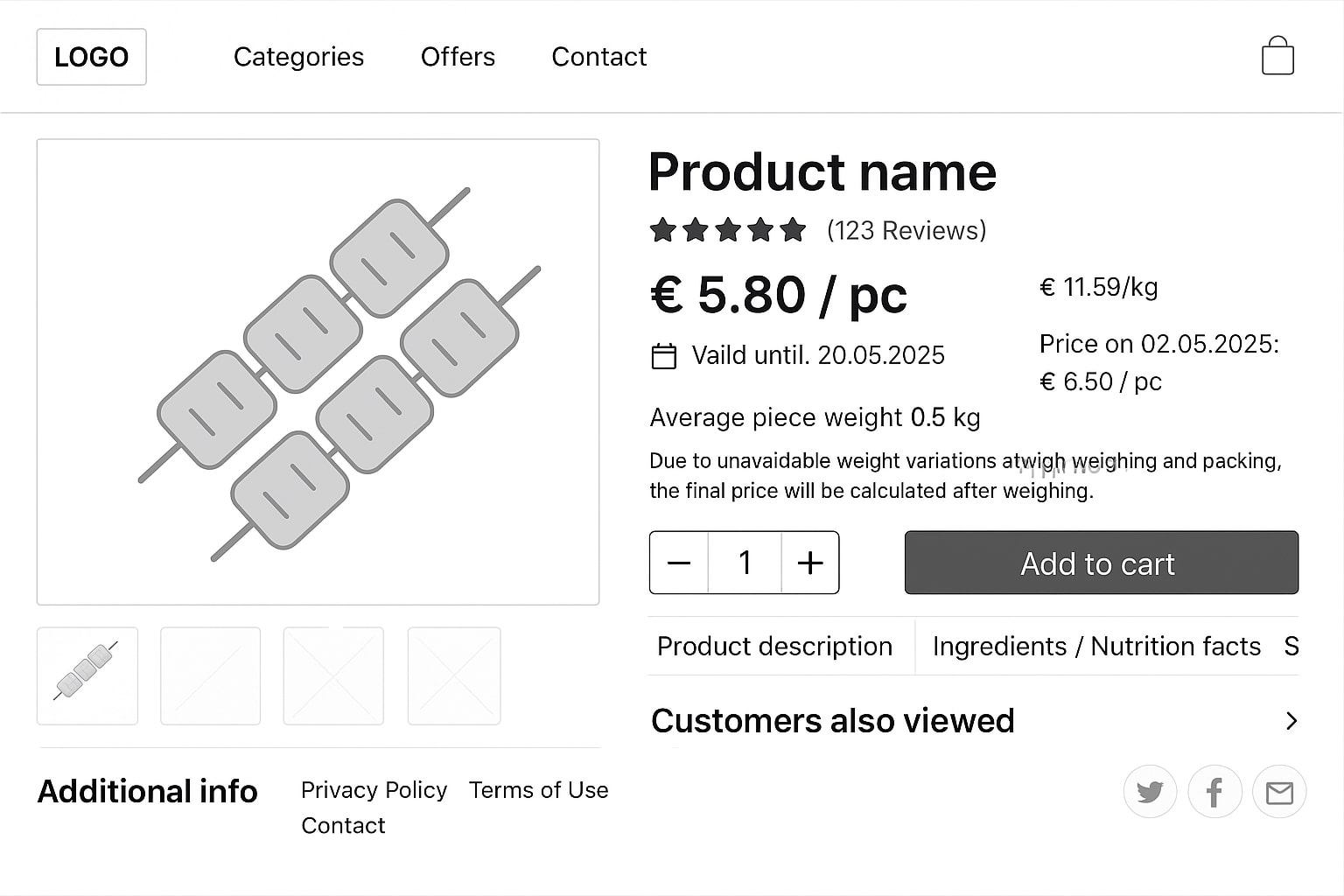This screenshot has height=896, width=1344.
Task: Increase quantity with plus button
Action: pyautogui.click(x=810, y=563)
